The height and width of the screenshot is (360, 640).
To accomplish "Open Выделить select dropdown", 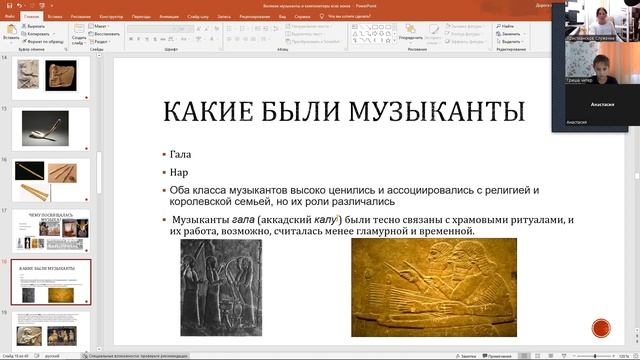I will tap(510, 42).
